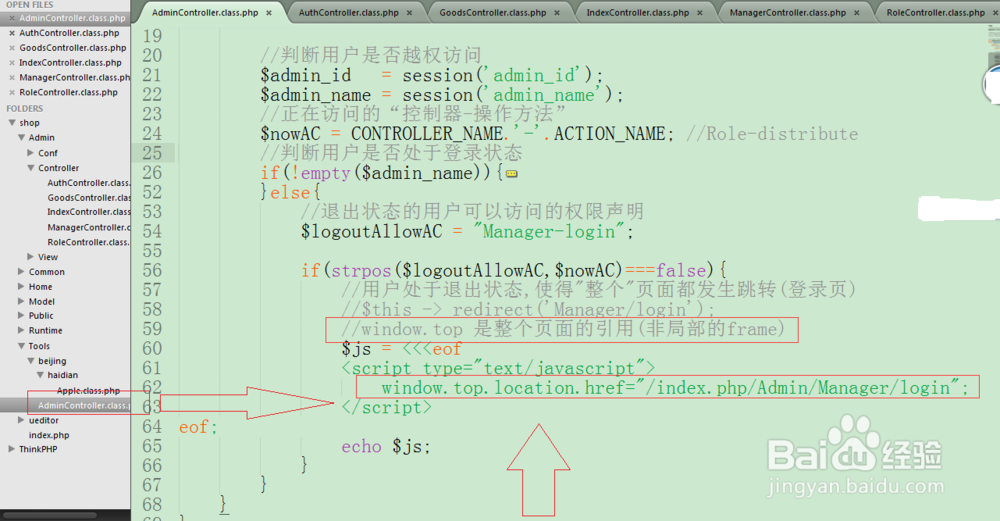Select the ThinkPHP folder label

(x=38, y=449)
